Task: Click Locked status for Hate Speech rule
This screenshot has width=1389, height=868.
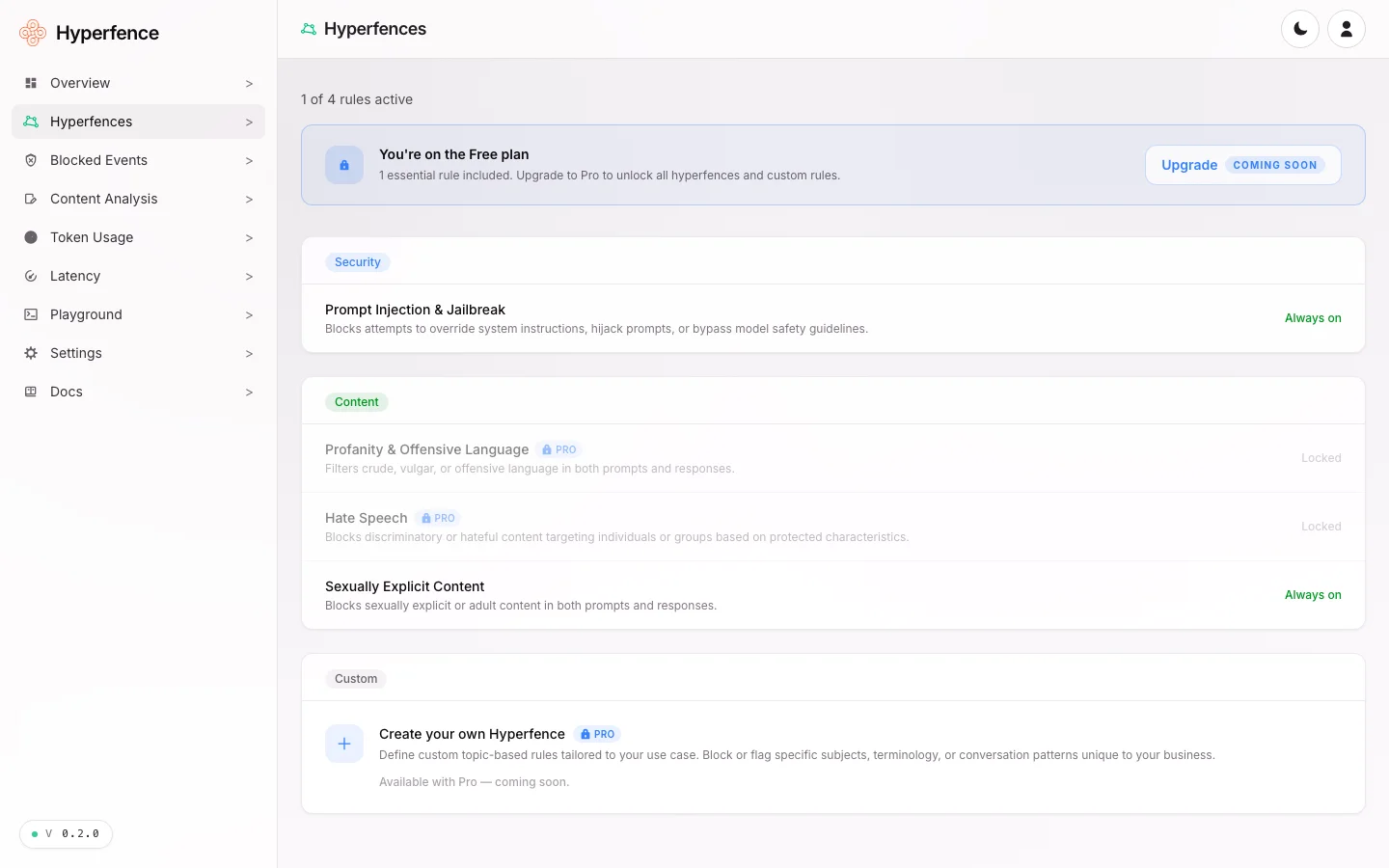Action: [x=1321, y=527]
